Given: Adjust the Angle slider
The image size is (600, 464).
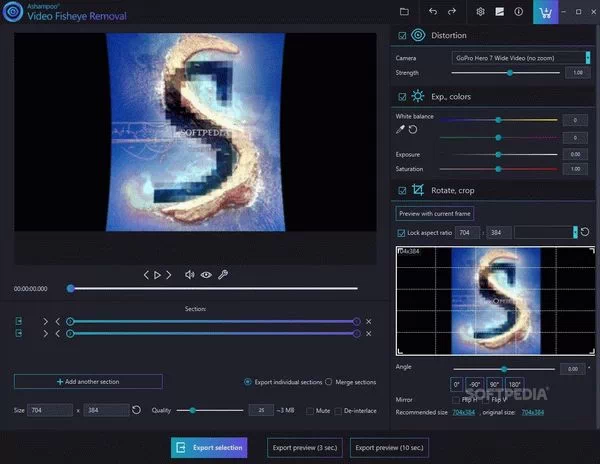Looking at the screenshot, I should click(x=504, y=369).
